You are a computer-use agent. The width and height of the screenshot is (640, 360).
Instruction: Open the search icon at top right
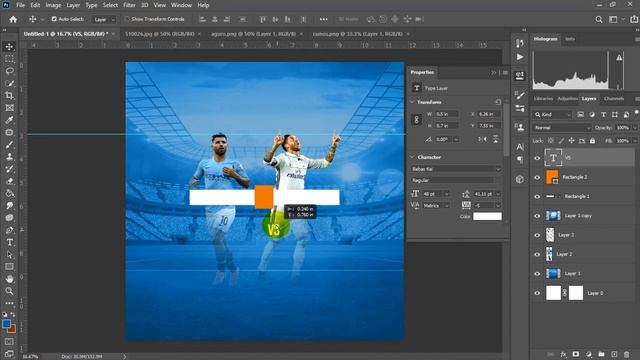click(598, 19)
